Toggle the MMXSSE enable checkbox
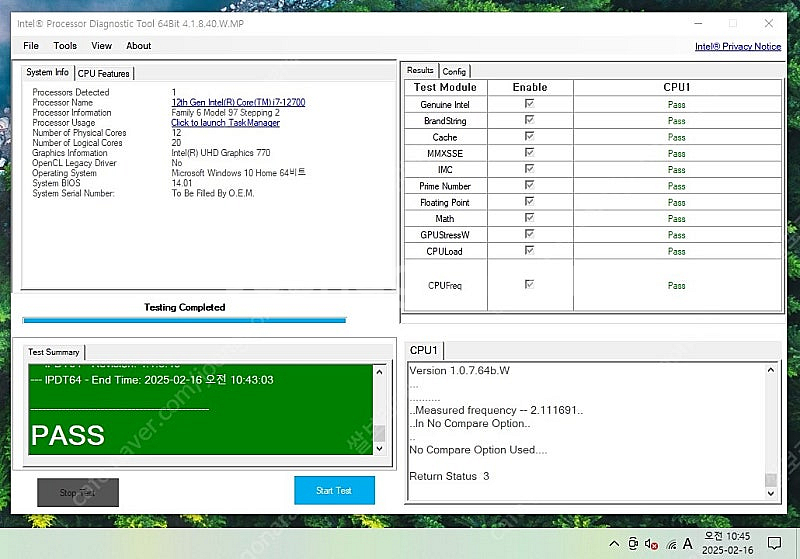 (x=530, y=153)
